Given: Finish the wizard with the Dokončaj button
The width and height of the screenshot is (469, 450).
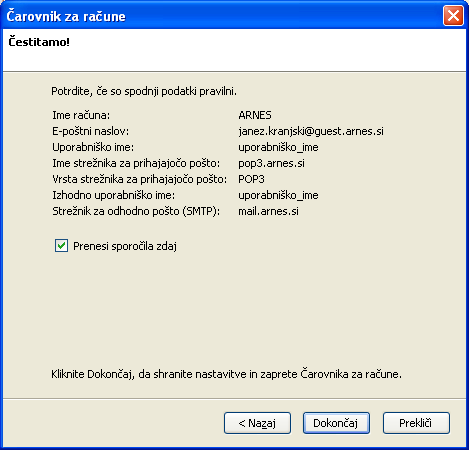Looking at the screenshot, I should 336,423.
